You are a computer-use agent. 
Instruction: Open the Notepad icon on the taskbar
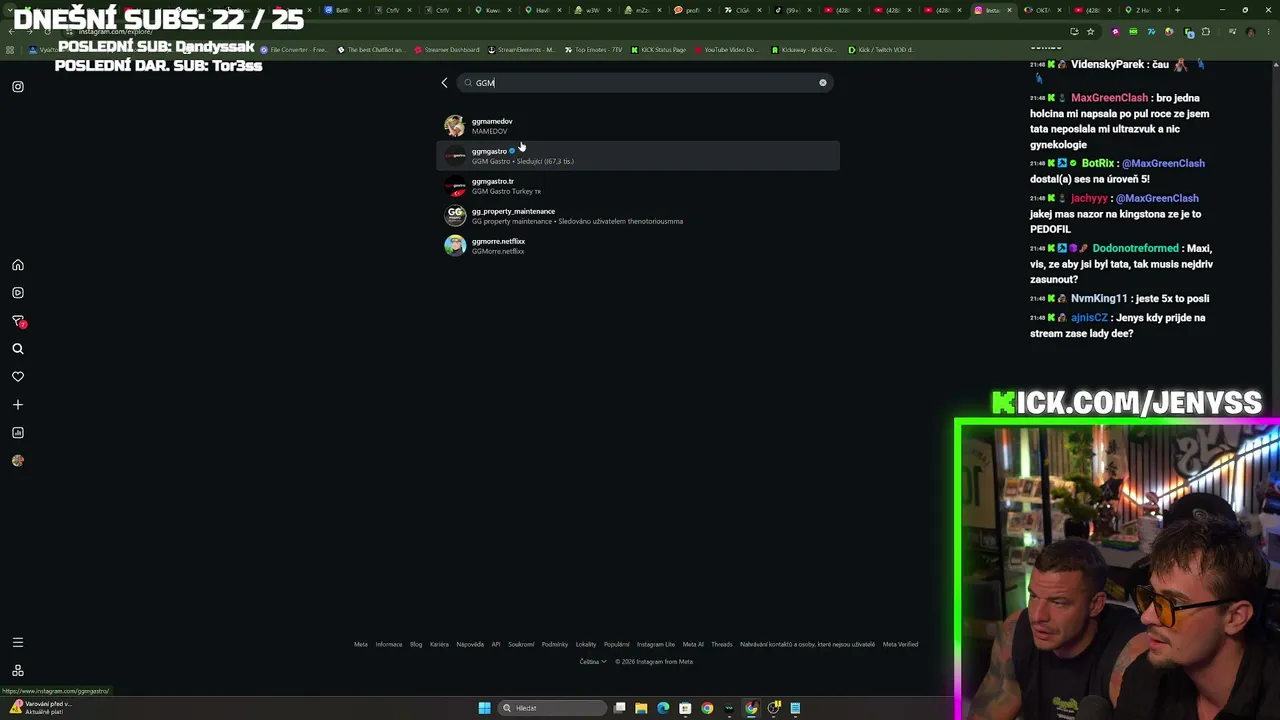pyautogui.click(x=795, y=708)
